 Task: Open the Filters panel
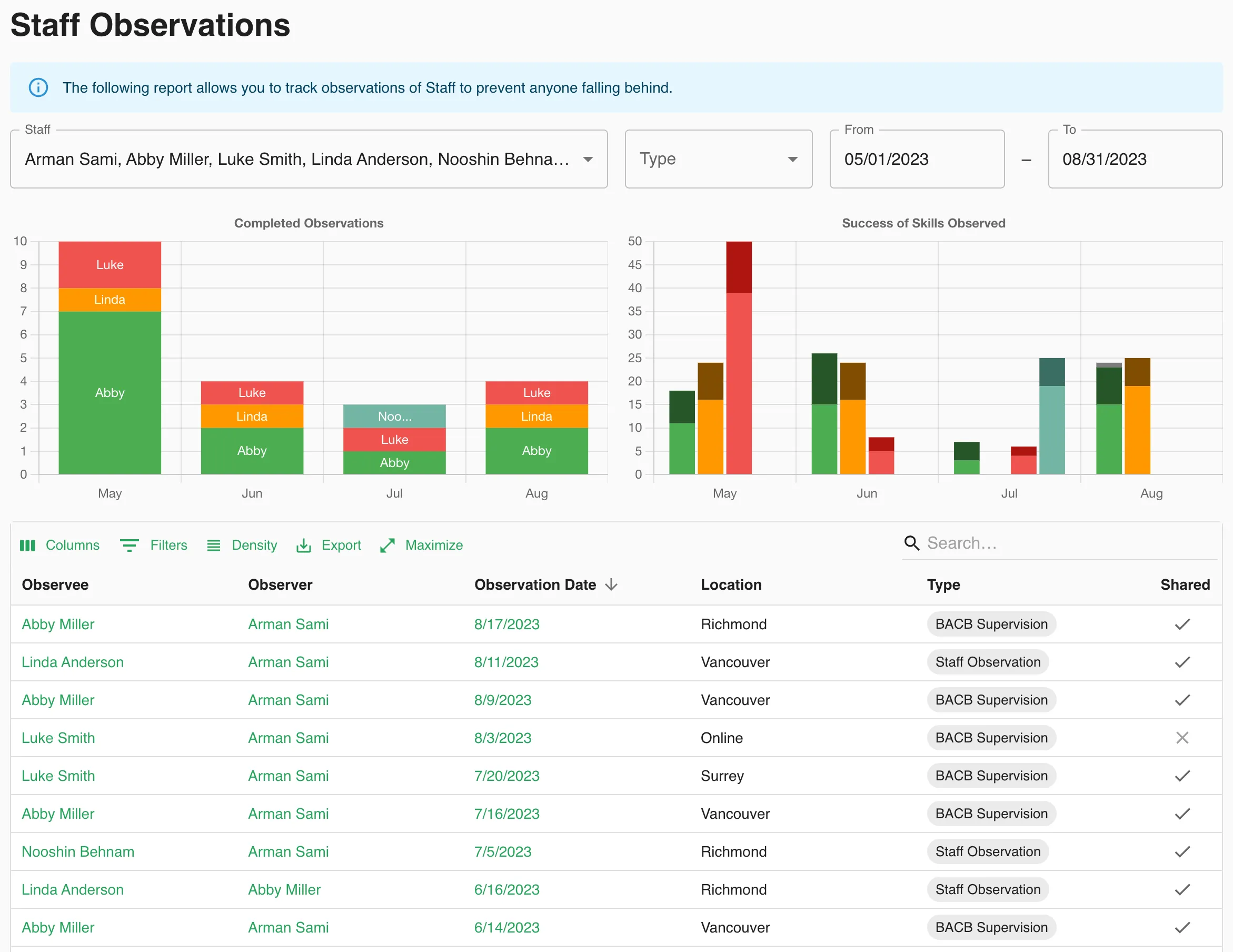[x=154, y=546]
